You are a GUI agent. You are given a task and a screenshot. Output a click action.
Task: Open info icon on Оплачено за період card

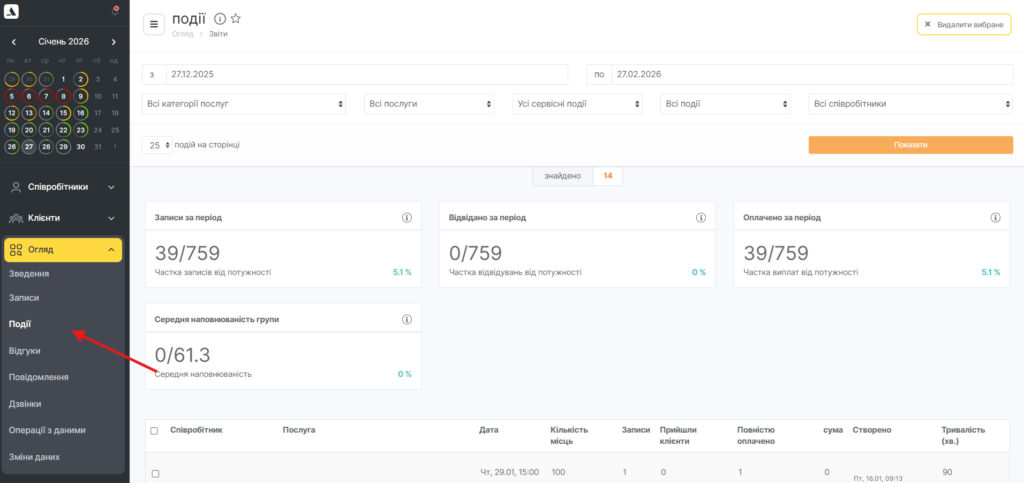click(995, 217)
